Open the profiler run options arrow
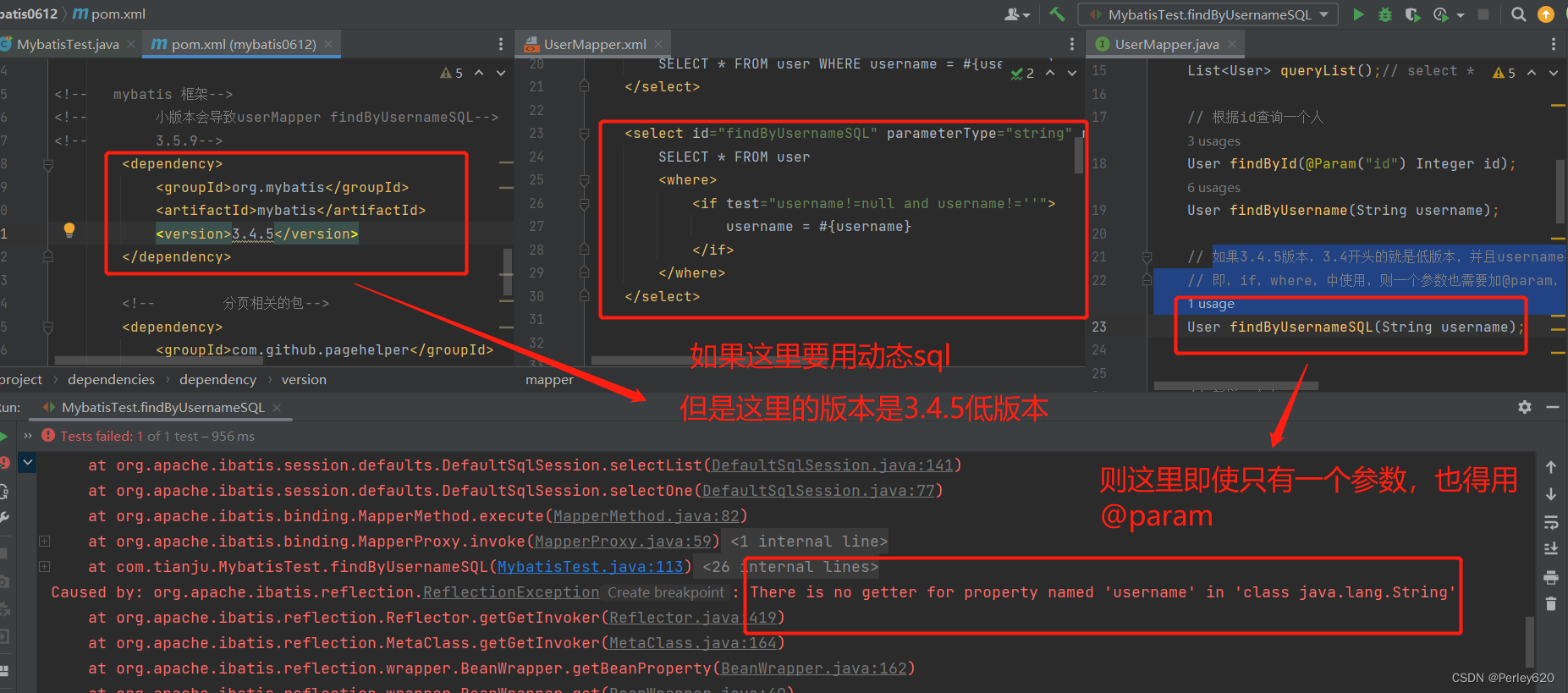The image size is (1568, 693). click(x=1461, y=15)
